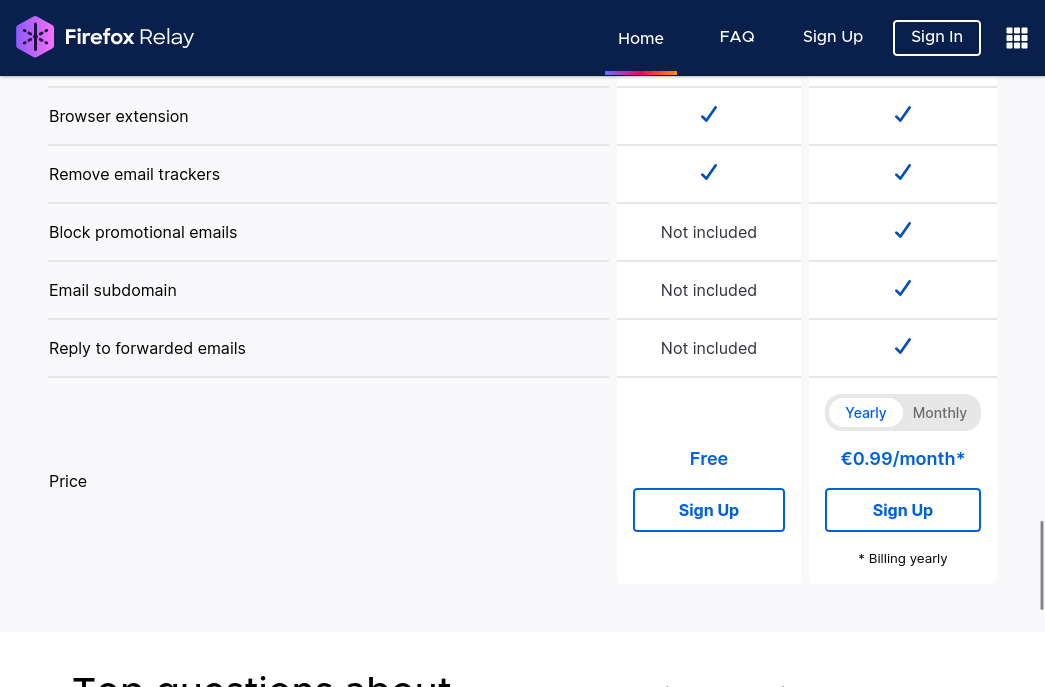Click the free plan checkmark for Browser extension

coord(709,114)
